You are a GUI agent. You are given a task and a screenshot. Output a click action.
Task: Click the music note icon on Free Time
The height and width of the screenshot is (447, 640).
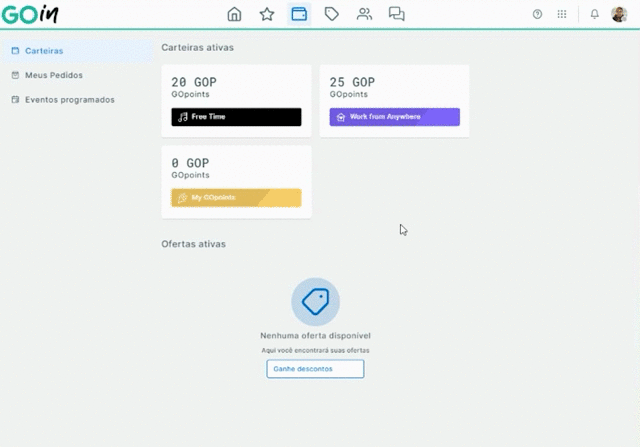[182, 117]
